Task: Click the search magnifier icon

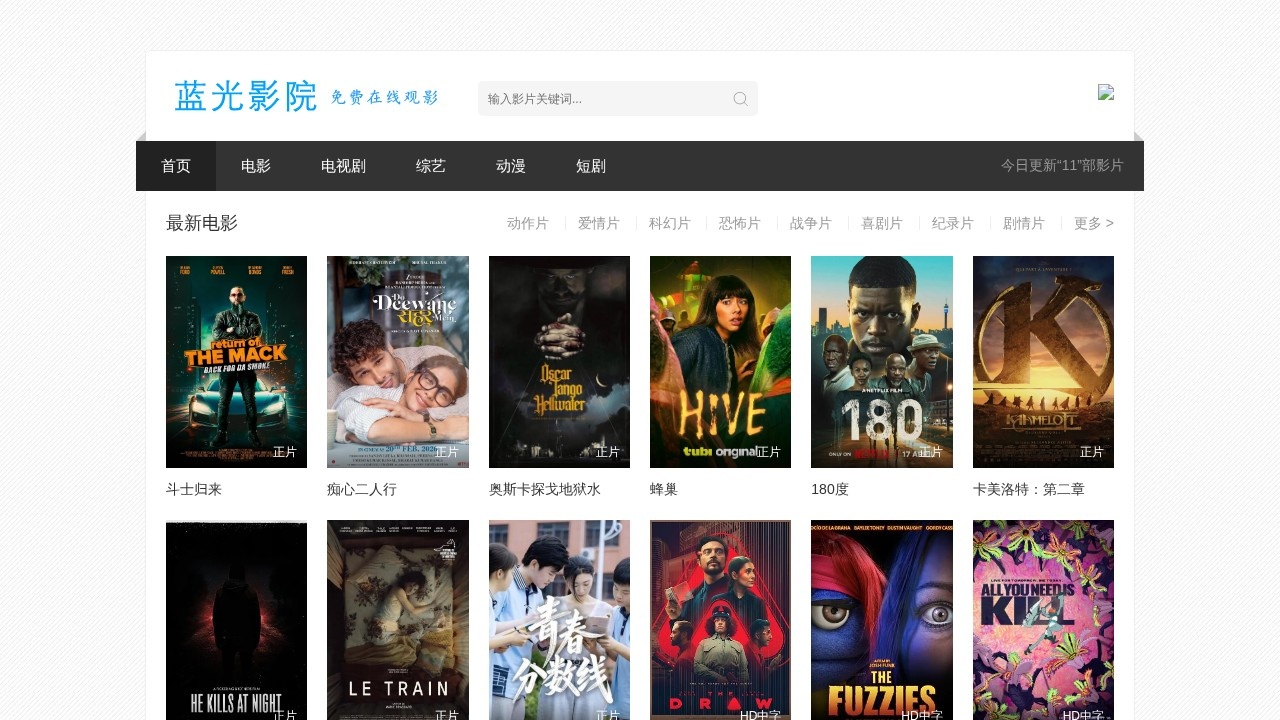Action: tap(740, 99)
